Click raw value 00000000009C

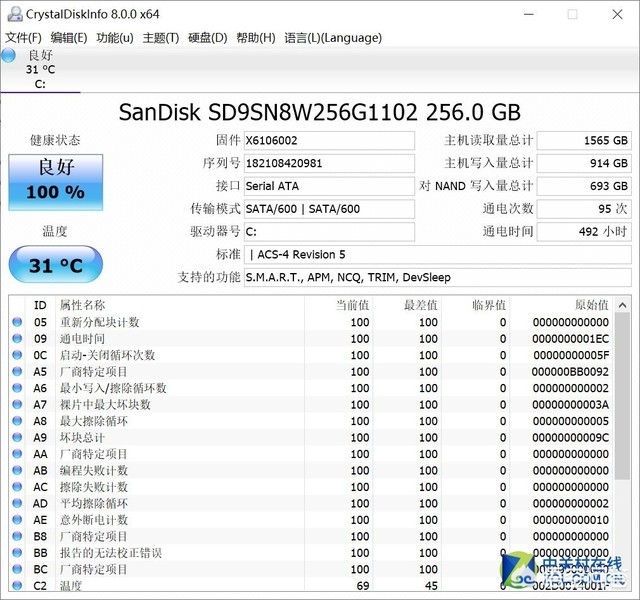[x=571, y=438]
